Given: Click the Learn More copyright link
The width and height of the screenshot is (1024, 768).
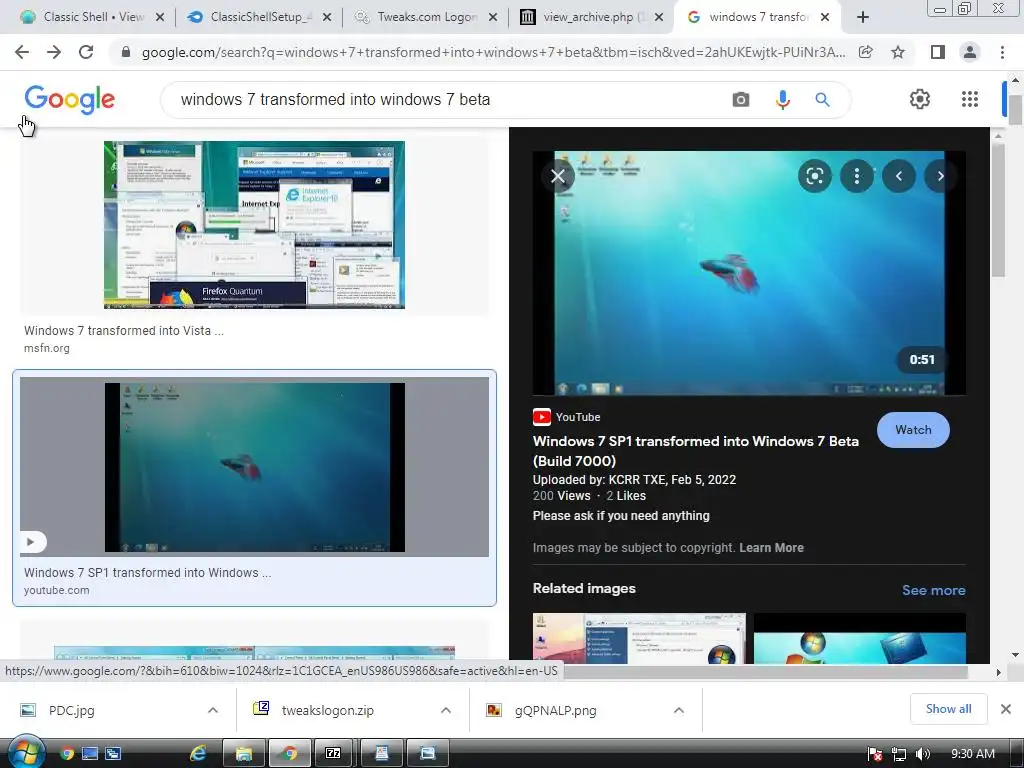Looking at the screenshot, I should pyautogui.click(x=771, y=548).
